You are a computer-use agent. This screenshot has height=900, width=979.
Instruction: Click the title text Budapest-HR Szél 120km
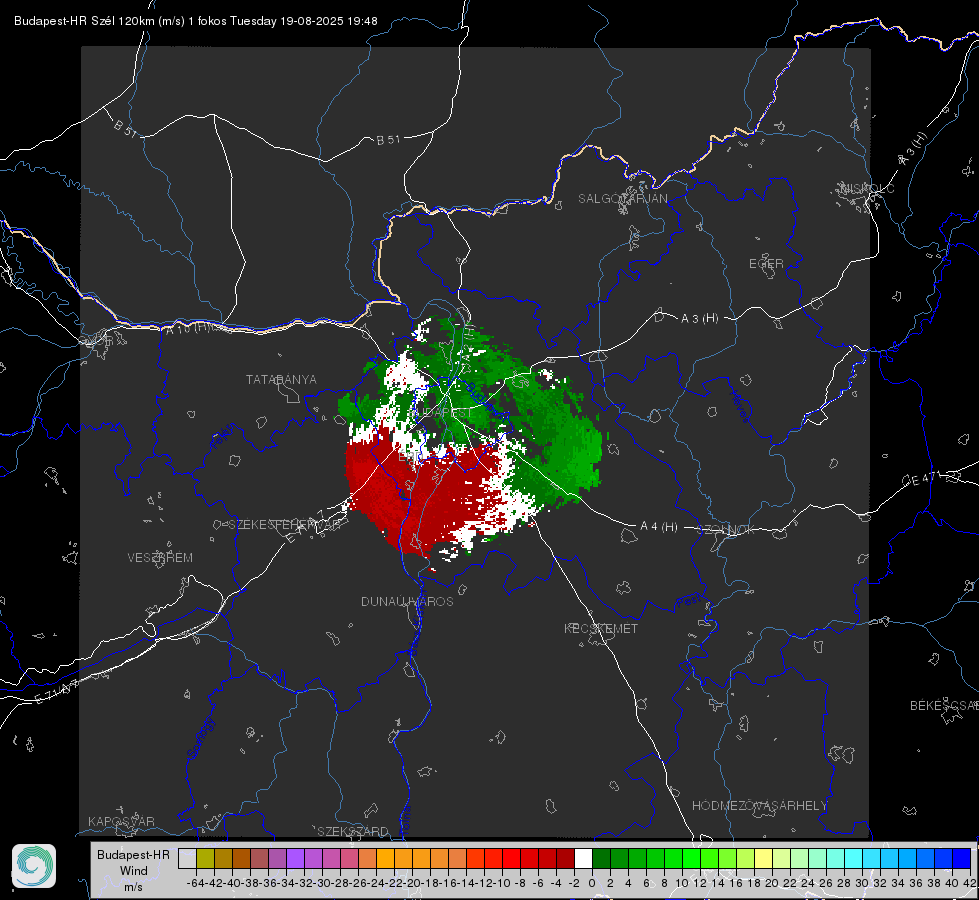point(85,21)
